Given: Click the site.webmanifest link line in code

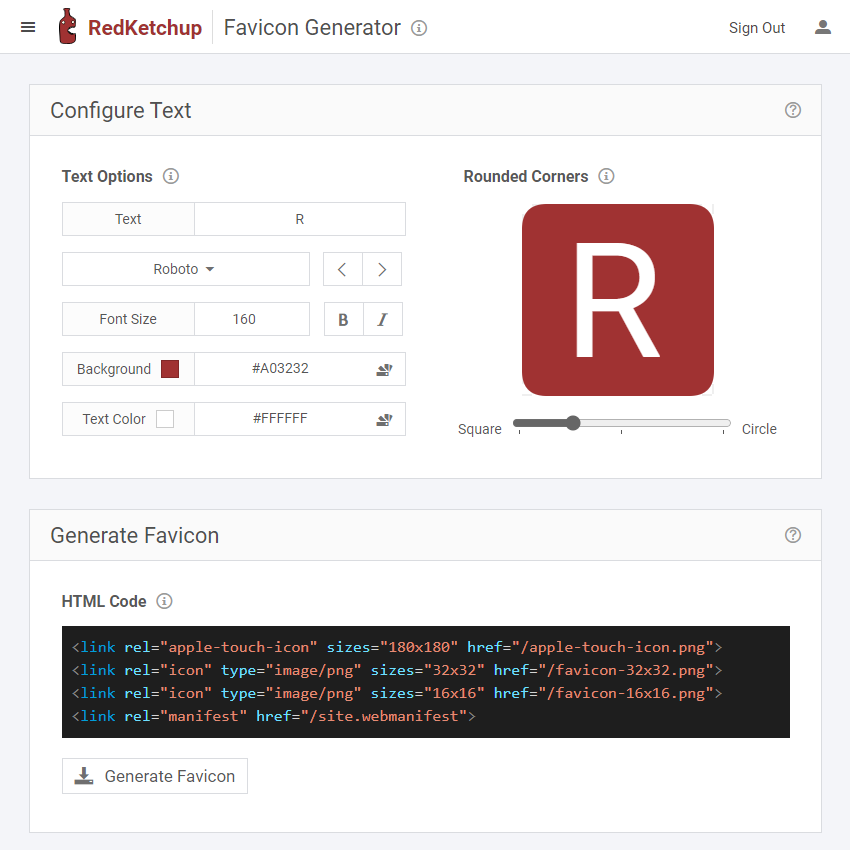Looking at the screenshot, I should tap(274, 716).
